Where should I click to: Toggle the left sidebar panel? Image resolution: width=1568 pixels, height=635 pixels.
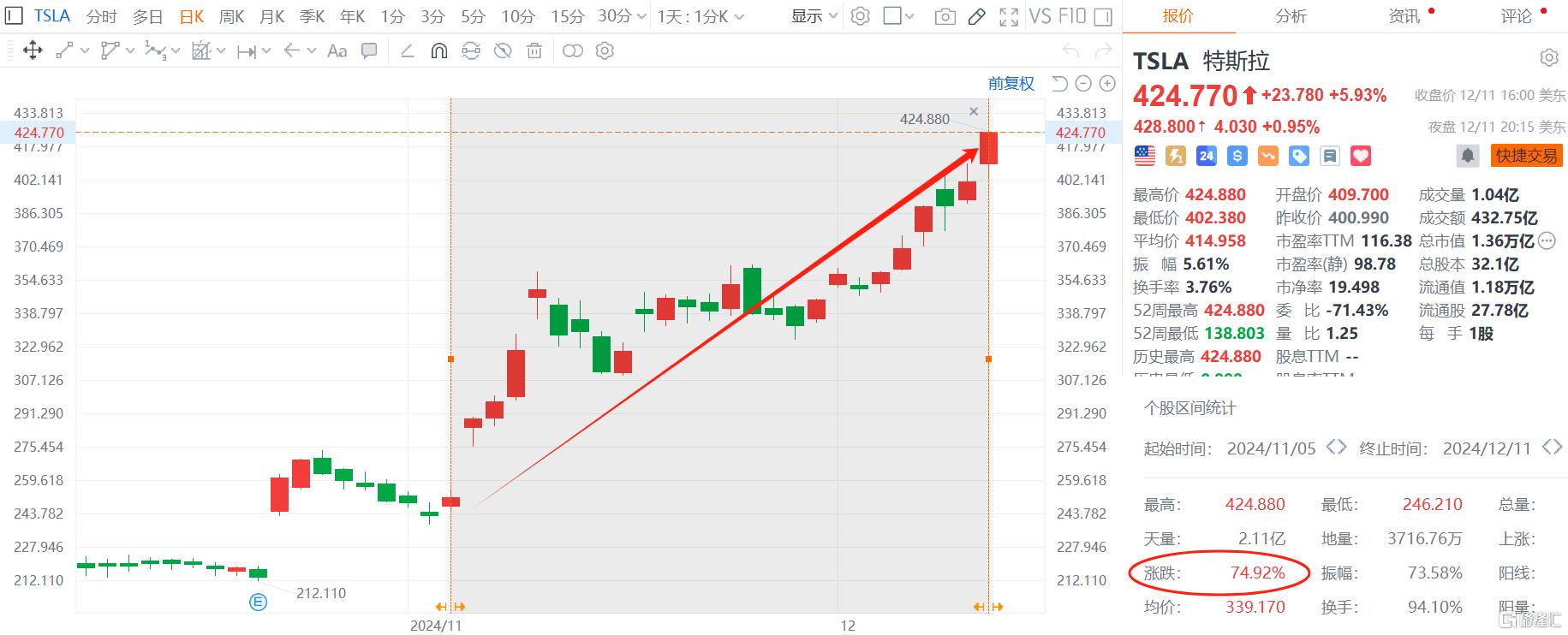pyautogui.click(x=15, y=16)
